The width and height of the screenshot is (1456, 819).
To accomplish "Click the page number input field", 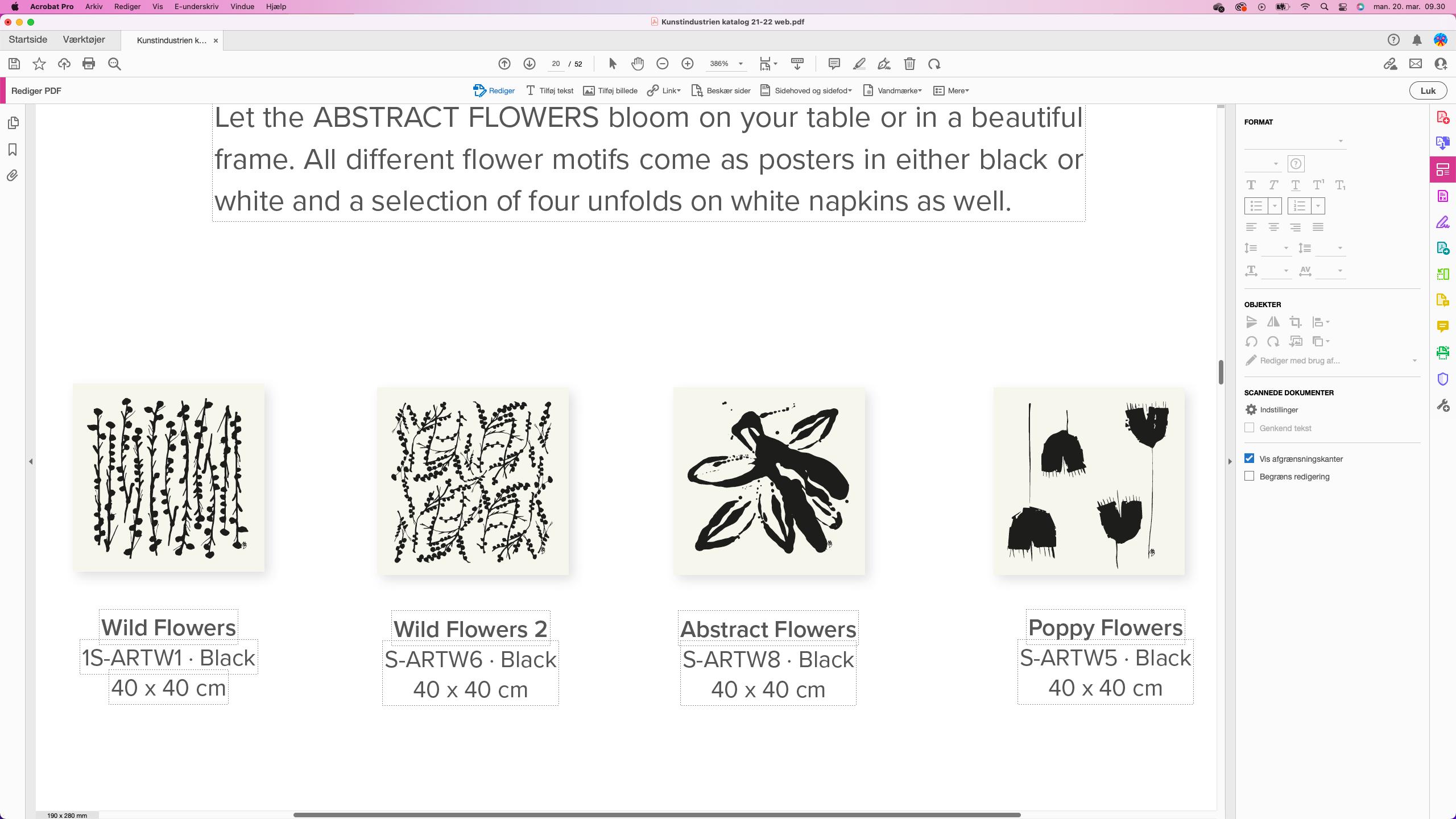I will pyautogui.click(x=556, y=64).
